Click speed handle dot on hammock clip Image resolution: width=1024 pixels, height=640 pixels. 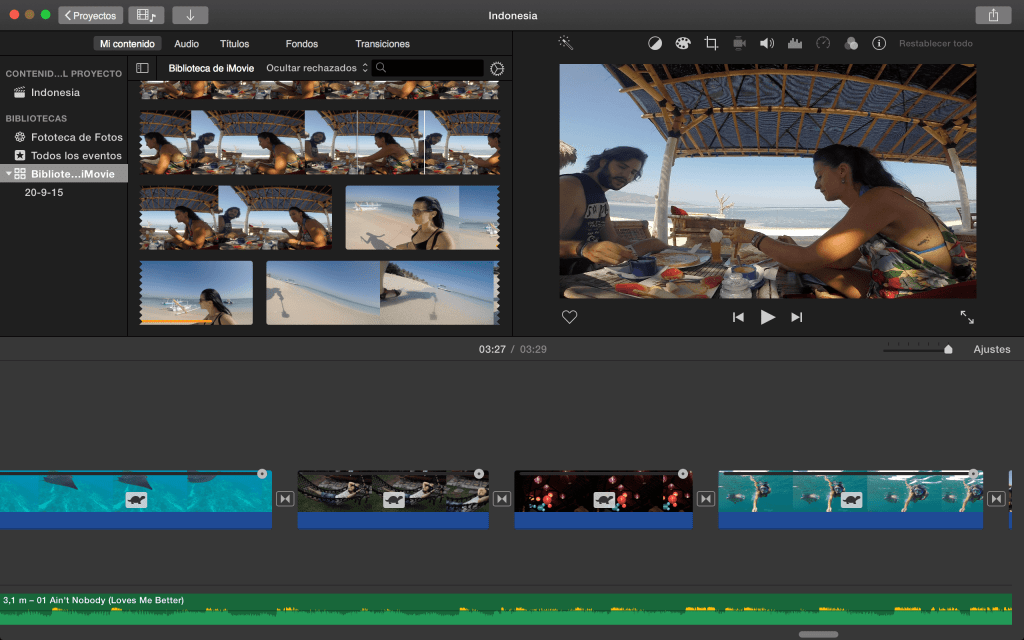point(479,473)
